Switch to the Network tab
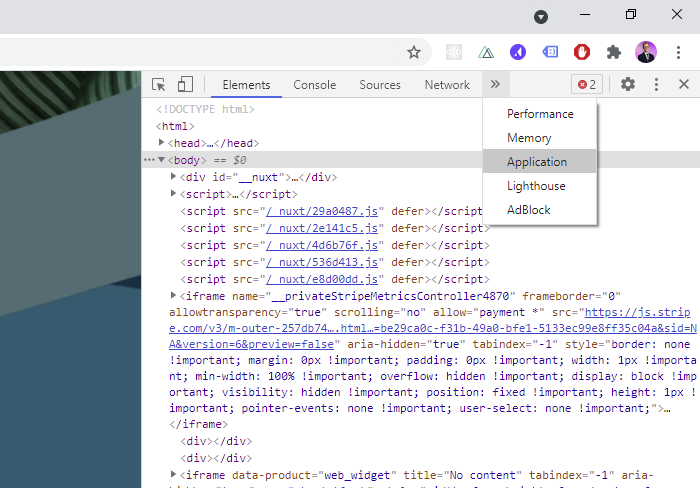This screenshot has width=700, height=488. (447, 84)
